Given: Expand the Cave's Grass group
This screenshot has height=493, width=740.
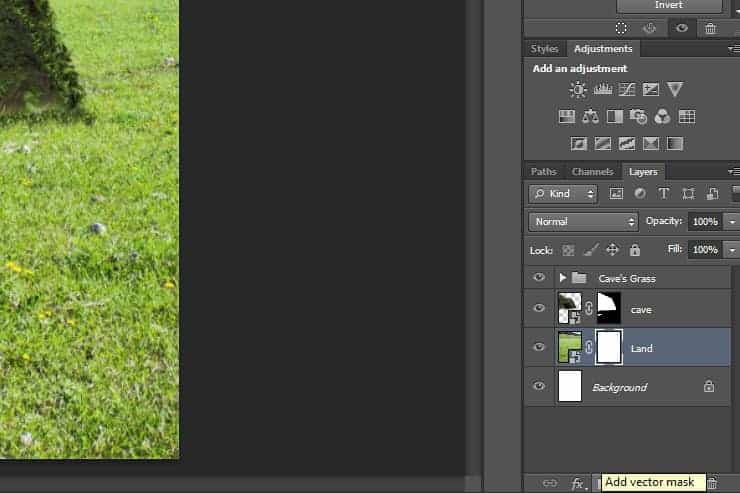Looking at the screenshot, I should [562, 278].
